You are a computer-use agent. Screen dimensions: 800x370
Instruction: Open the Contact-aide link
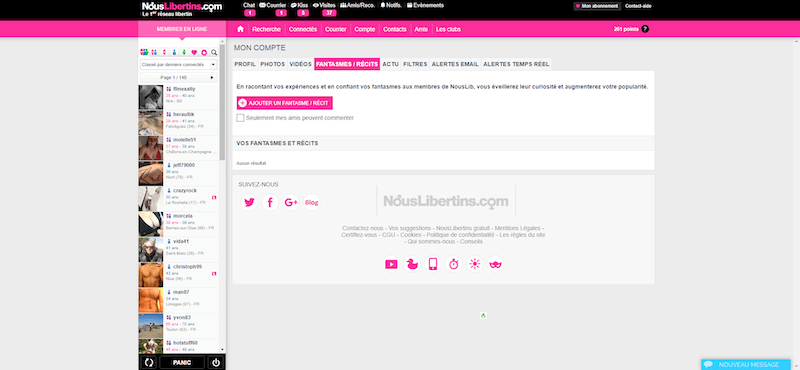638,6
